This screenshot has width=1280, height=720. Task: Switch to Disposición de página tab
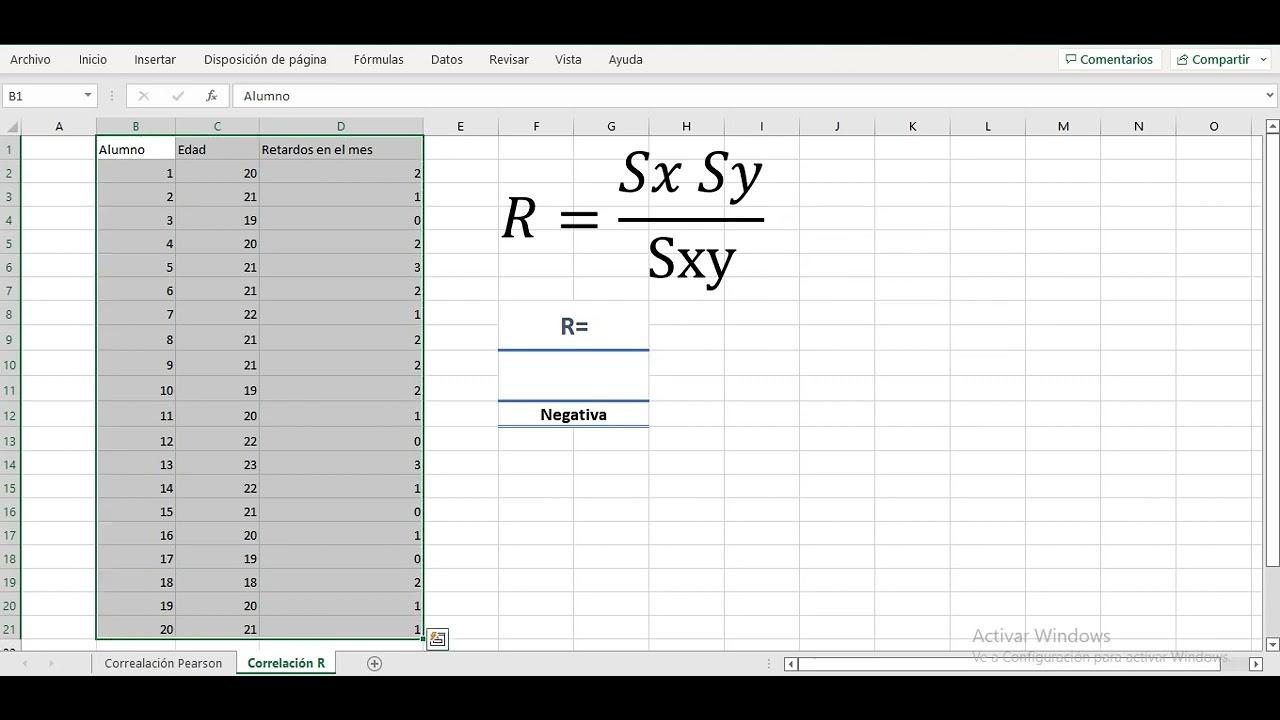(x=265, y=59)
